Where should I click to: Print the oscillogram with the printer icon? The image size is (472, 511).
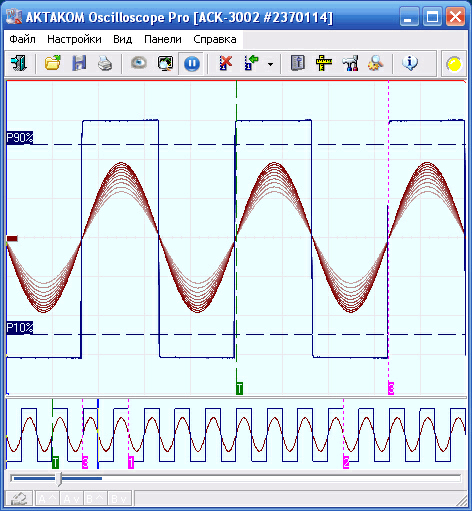coord(105,63)
